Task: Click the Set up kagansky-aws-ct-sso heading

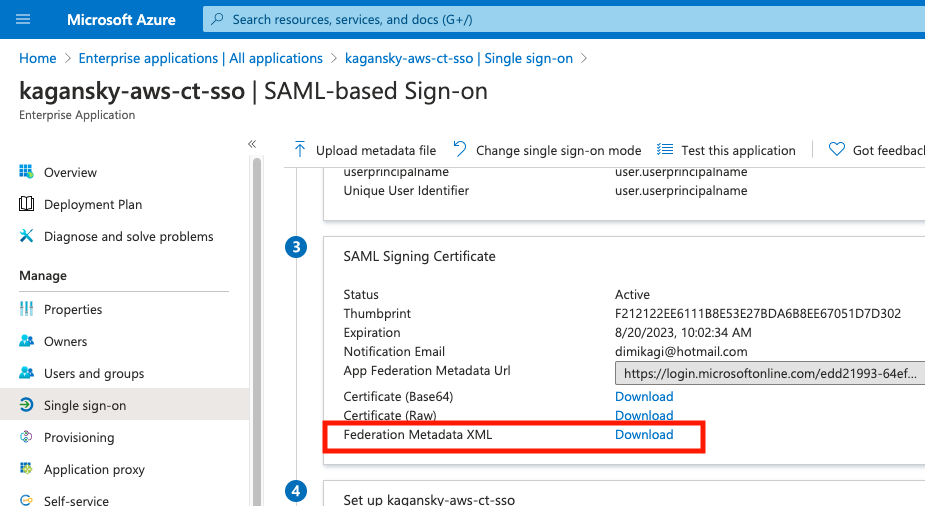Action: point(429,500)
